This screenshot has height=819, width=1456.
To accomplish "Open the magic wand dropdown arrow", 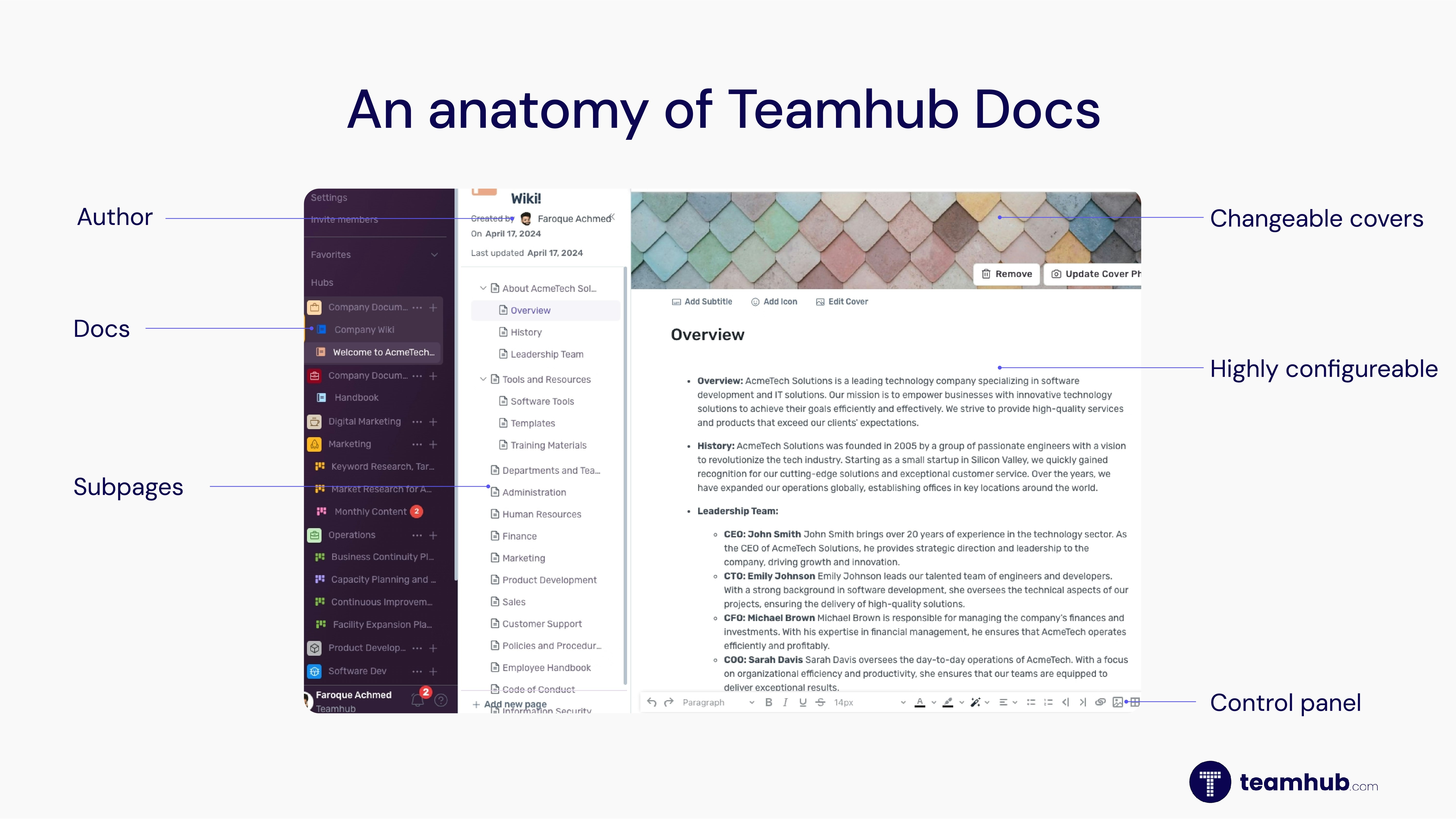I will click(987, 703).
